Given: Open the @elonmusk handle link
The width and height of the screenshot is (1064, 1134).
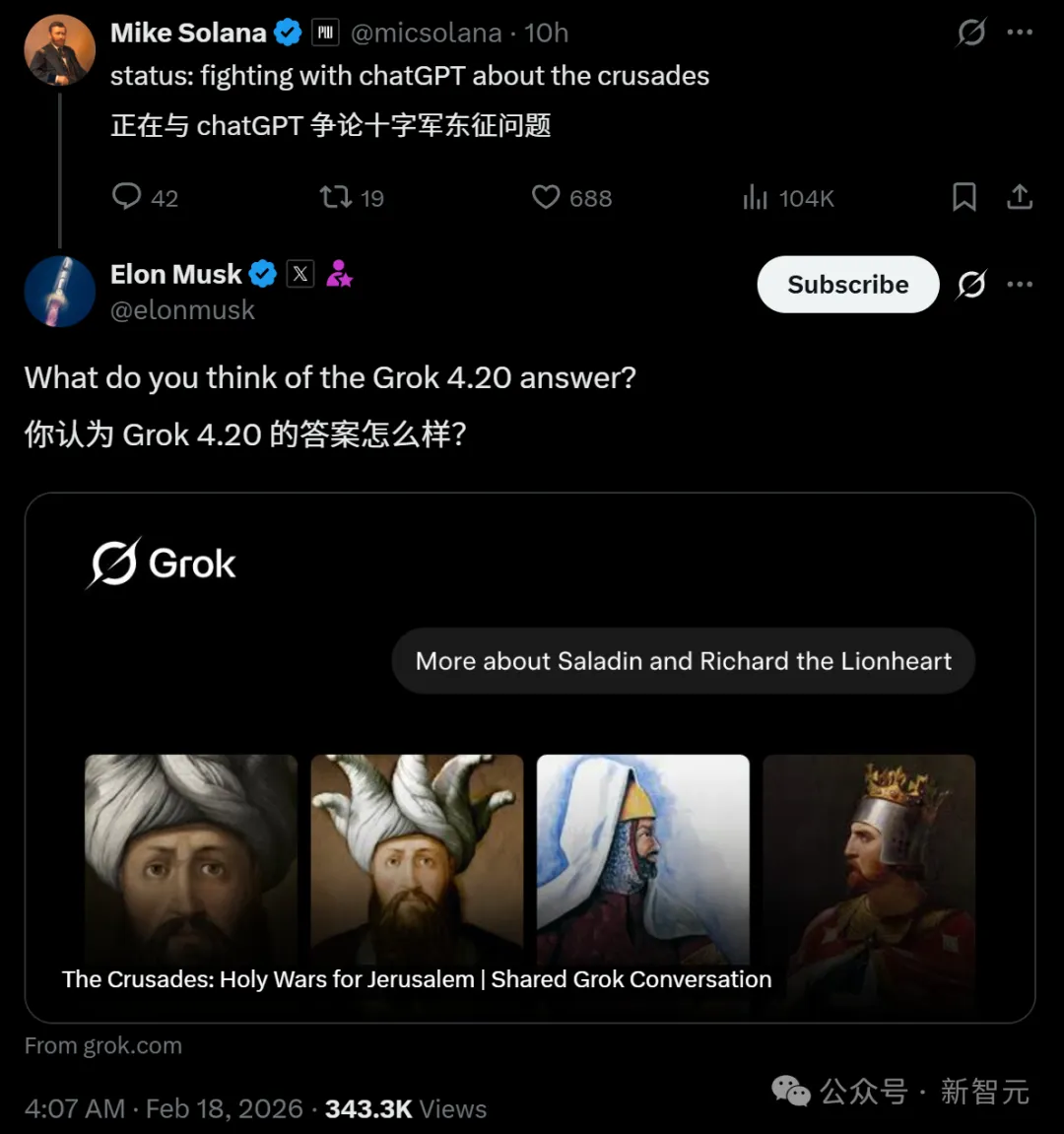Looking at the screenshot, I should click(x=182, y=310).
